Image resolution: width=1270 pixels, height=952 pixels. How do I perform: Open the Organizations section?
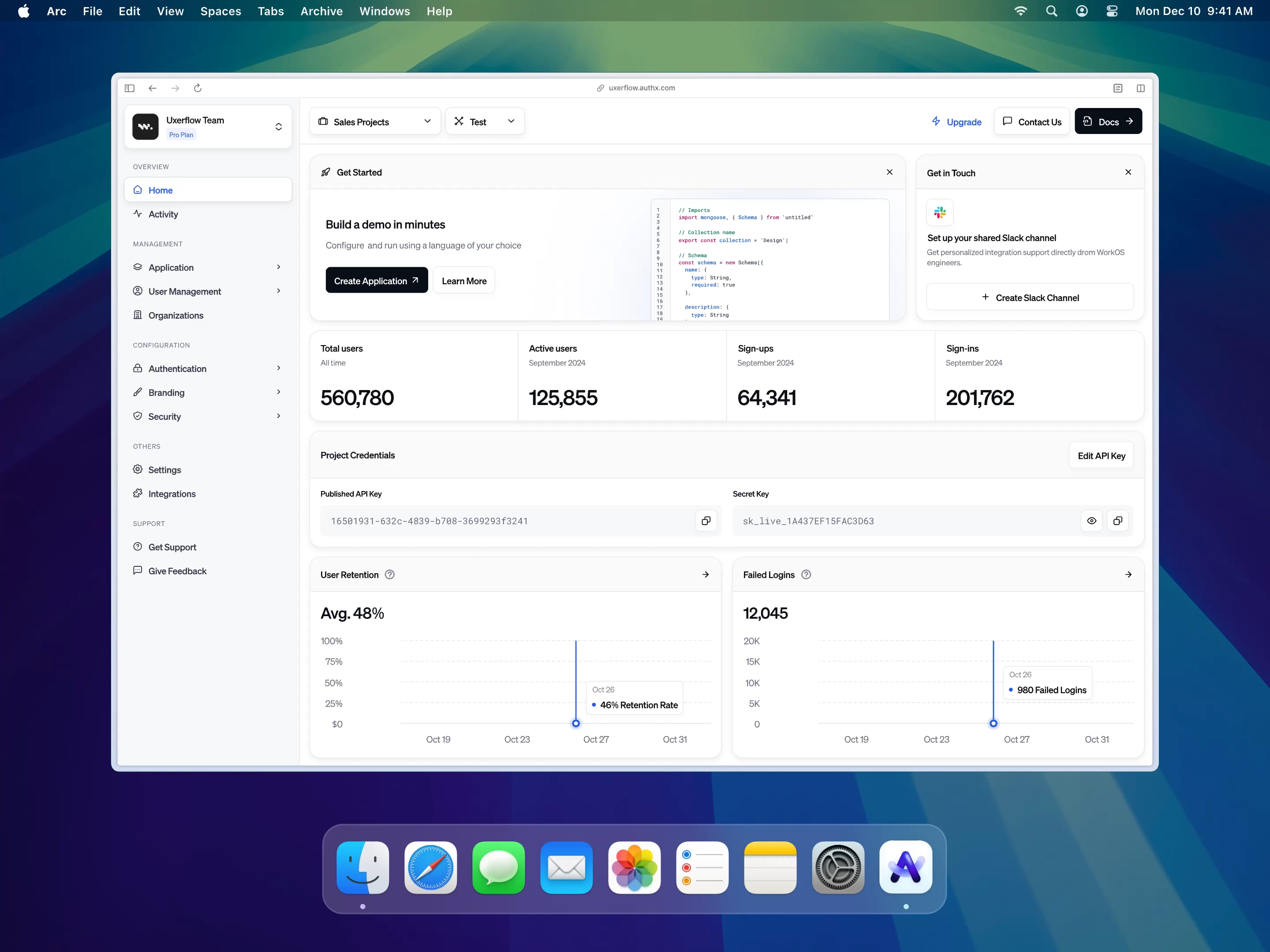coord(175,315)
